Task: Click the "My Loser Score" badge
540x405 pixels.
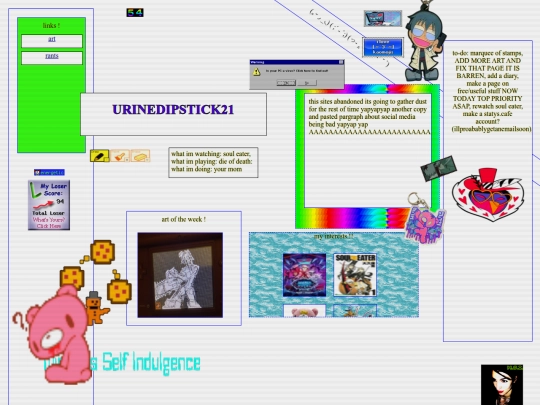Action: 49,205
